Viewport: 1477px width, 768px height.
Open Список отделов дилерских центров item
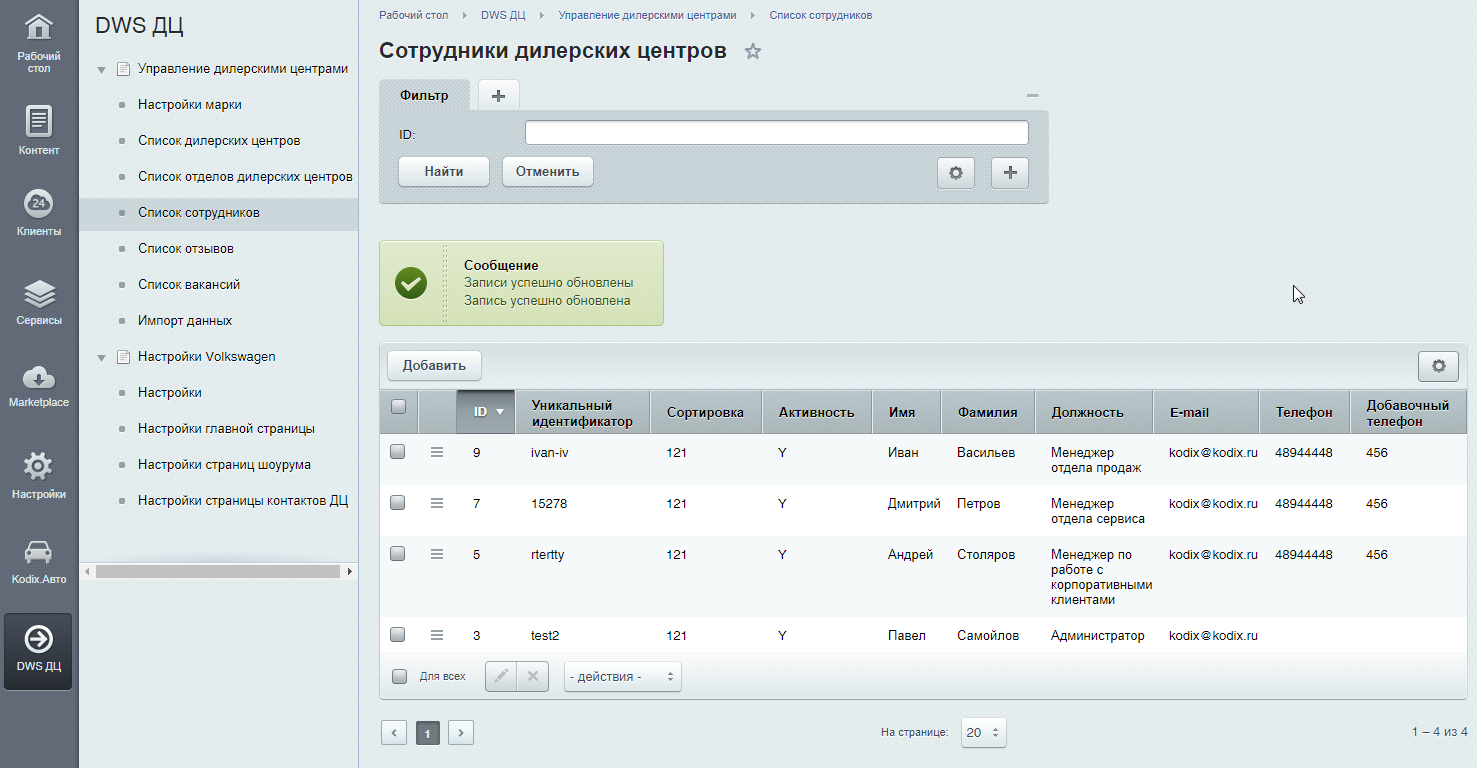click(245, 177)
